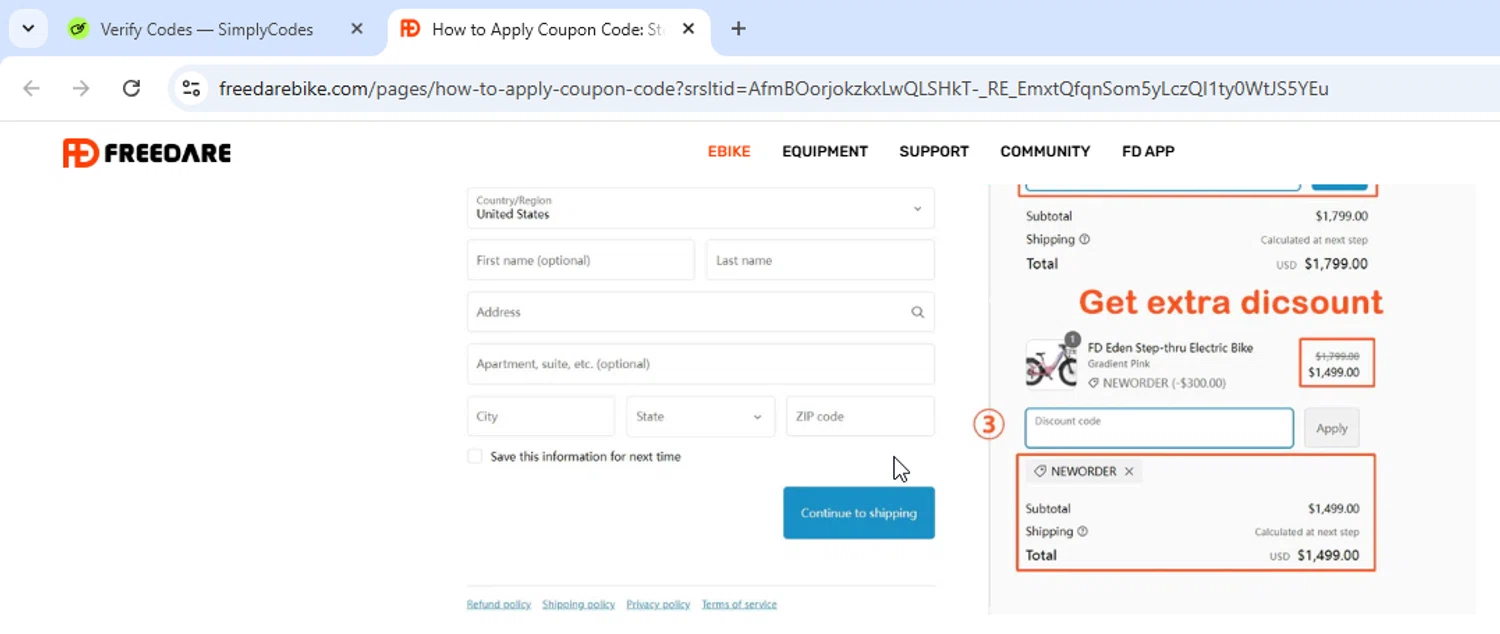Open the Shipping policy link
The image size is (1500, 634).
point(578,604)
